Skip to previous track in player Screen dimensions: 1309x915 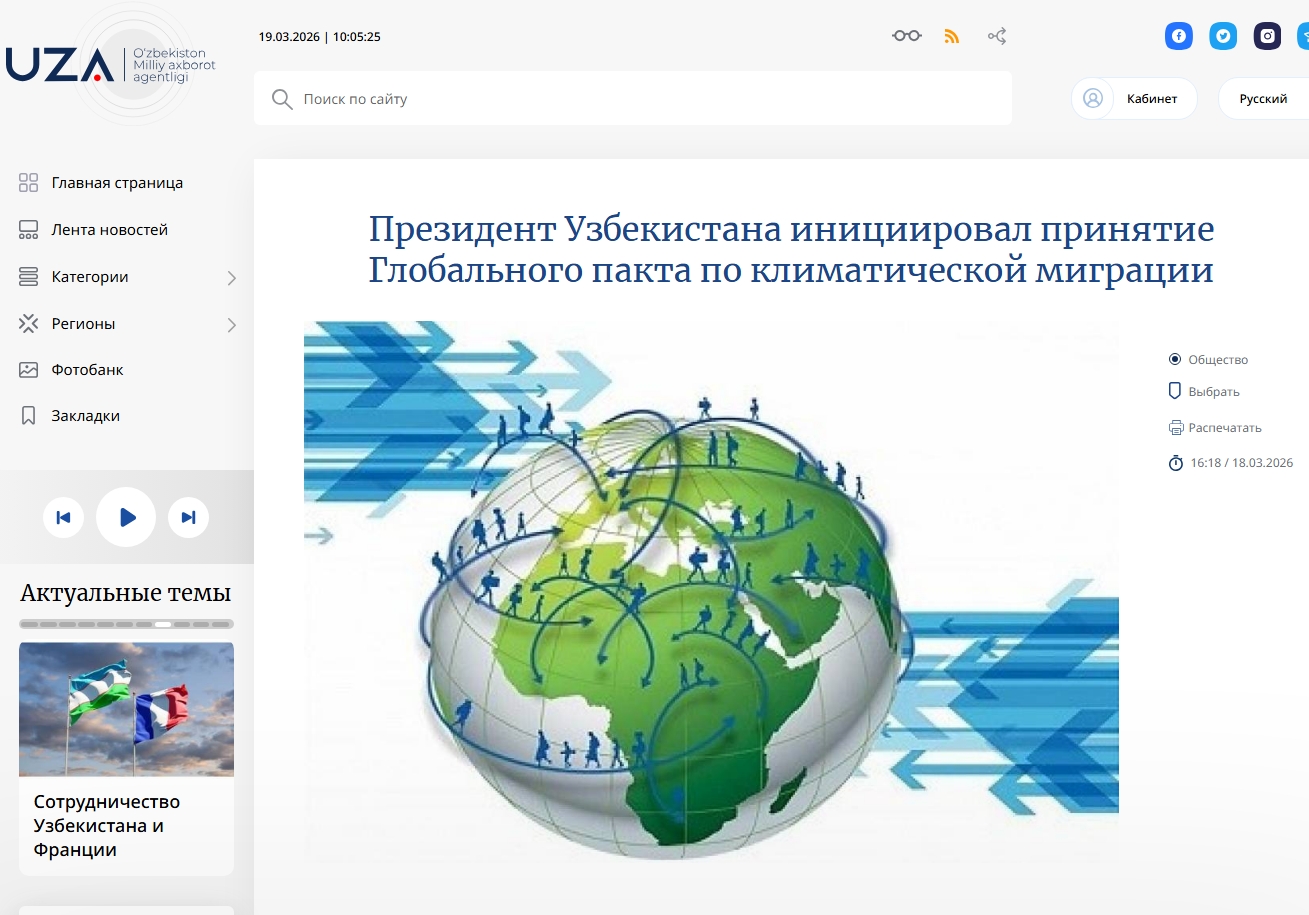point(63,517)
